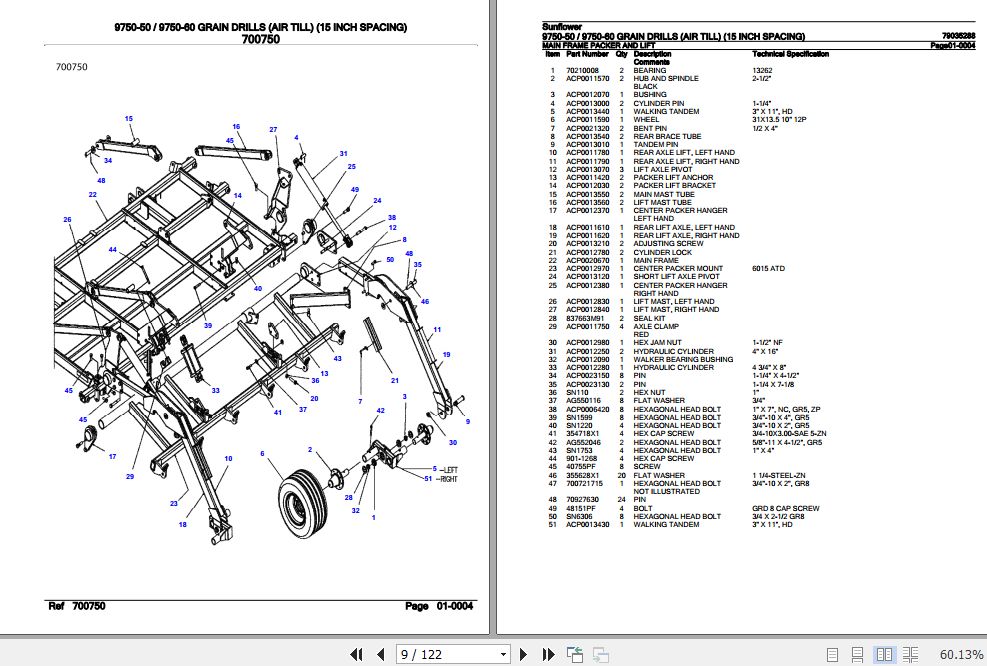Screen dimensions: 987x666
Task: Click callout 27 on the diagram
Action: (x=273, y=130)
